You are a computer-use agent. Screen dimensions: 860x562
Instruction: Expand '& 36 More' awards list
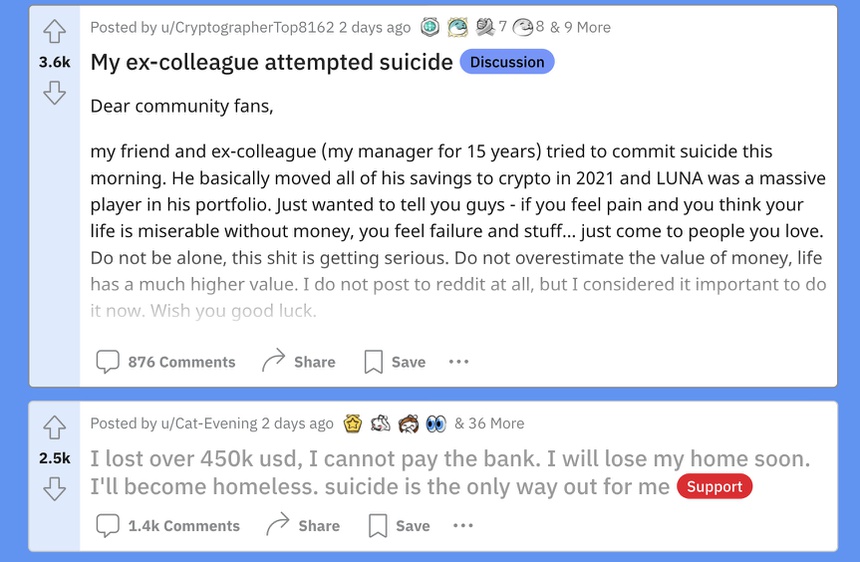point(489,423)
